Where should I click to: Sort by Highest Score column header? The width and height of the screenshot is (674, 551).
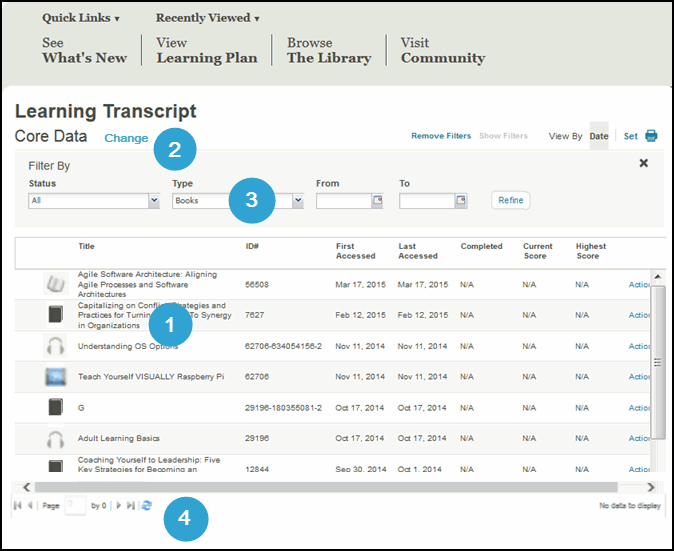(x=591, y=251)
